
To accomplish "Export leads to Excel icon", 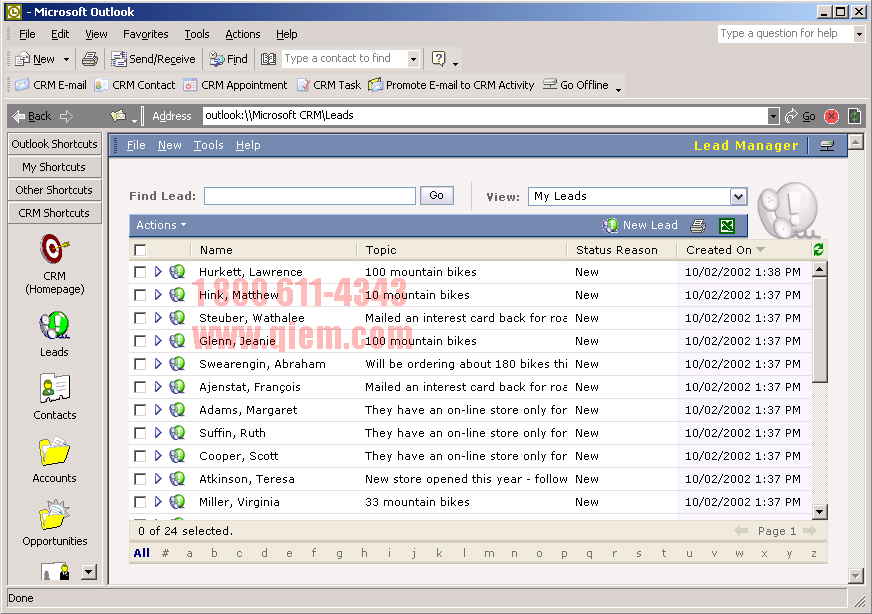I will coord(727,225).
